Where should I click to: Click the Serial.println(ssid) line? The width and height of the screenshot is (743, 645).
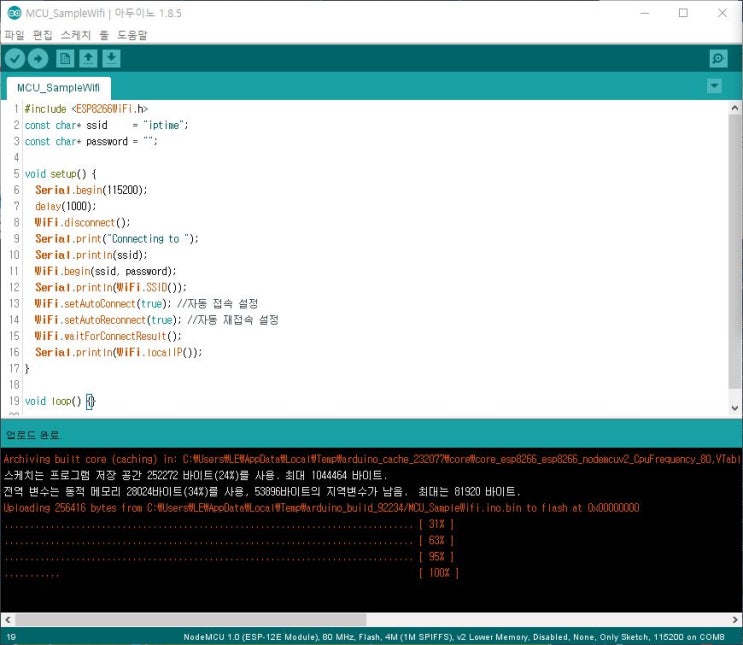[x=91, y=255]
